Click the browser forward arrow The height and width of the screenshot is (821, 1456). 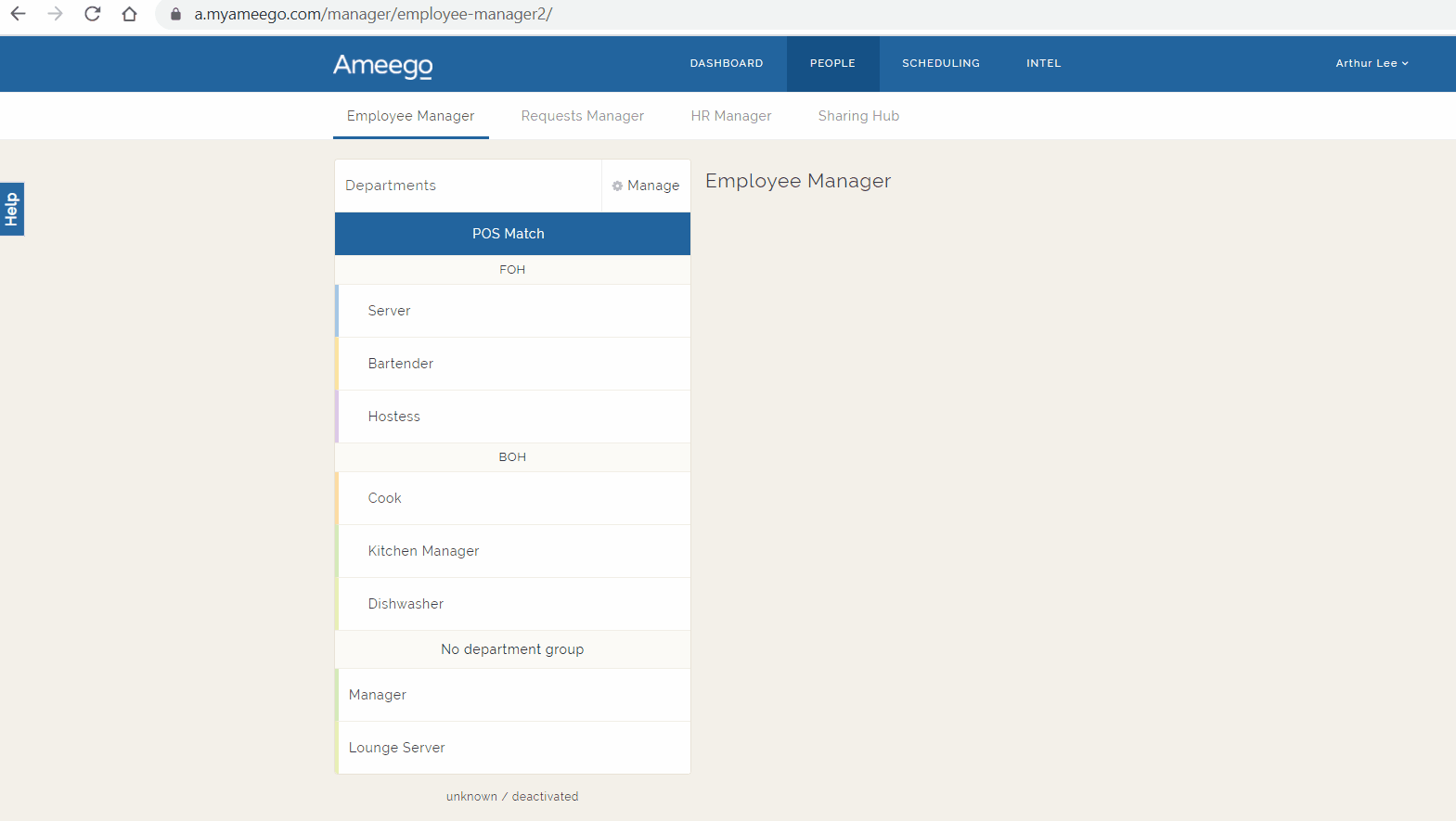(56, 14)
